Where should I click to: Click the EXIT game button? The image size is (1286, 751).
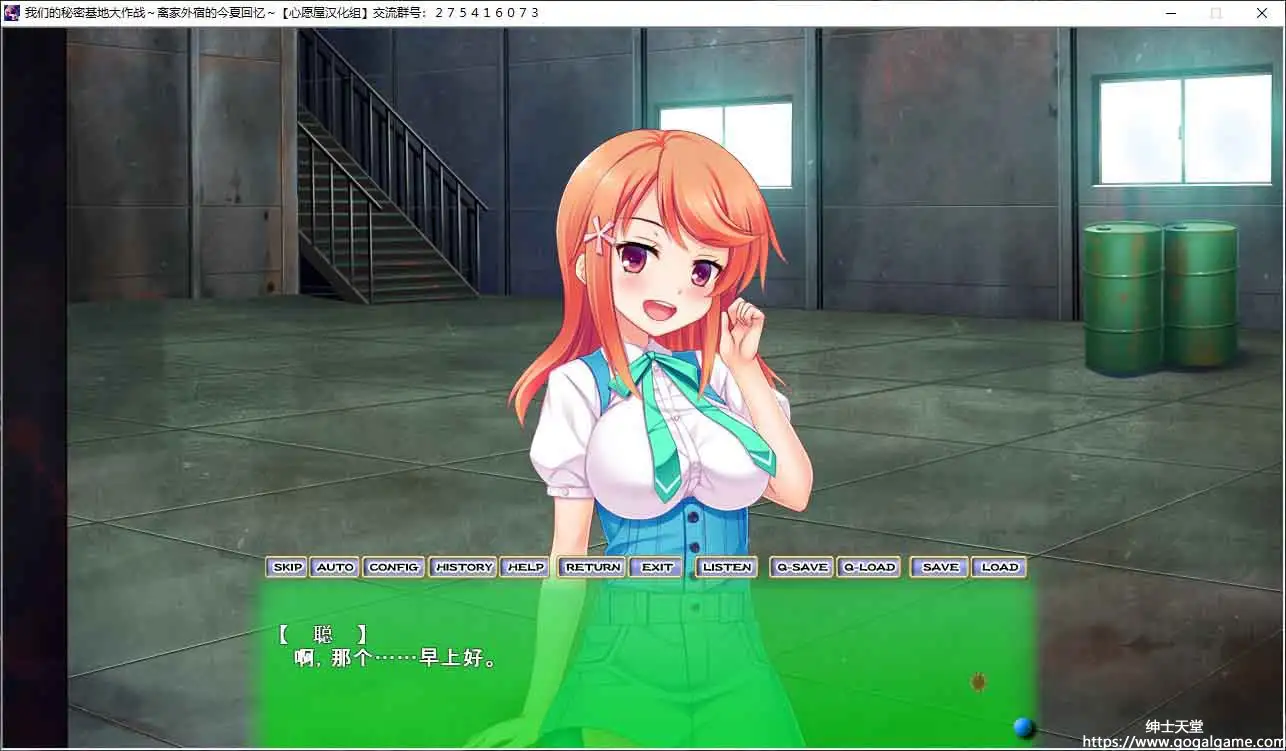pos(657,567)
